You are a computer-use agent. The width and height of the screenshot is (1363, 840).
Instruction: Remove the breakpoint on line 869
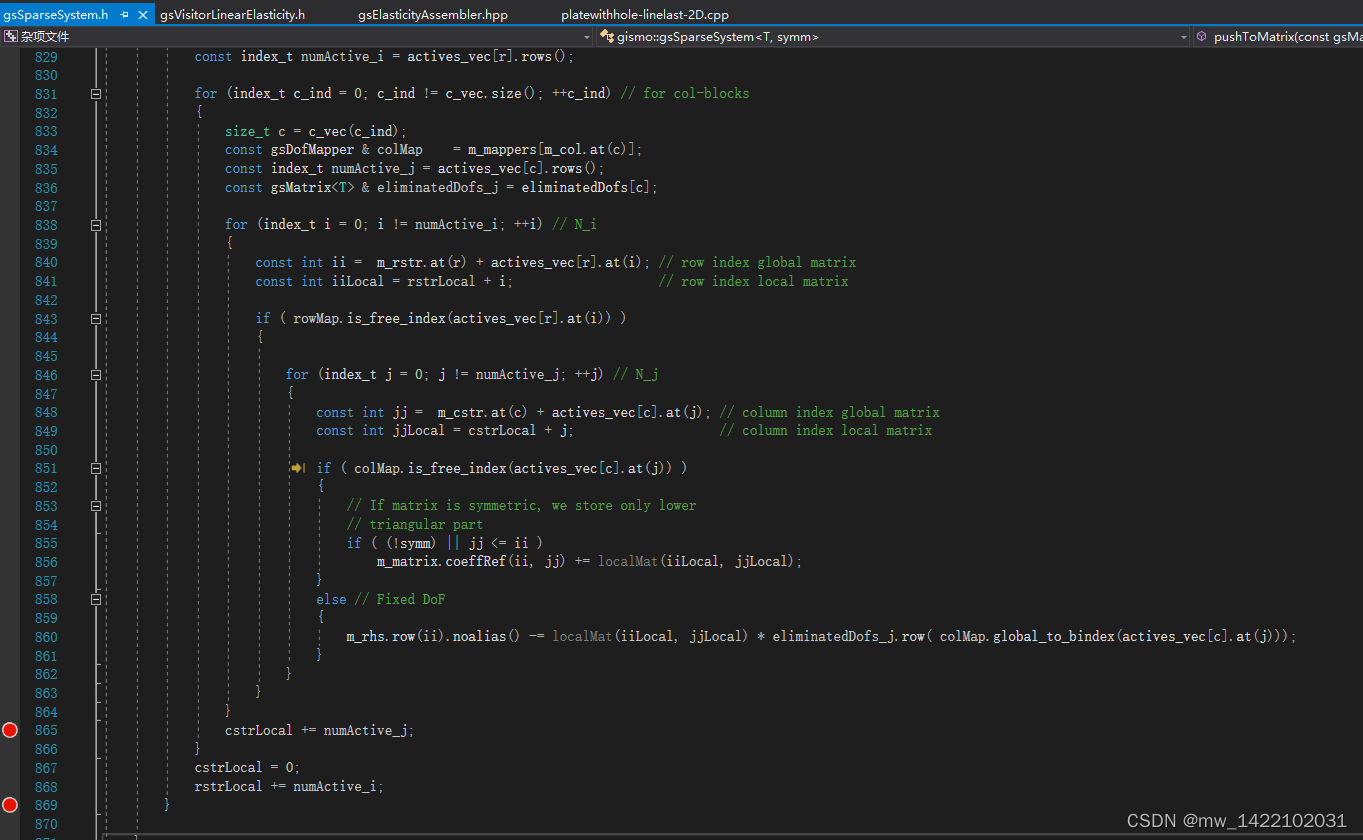(10, 805)
